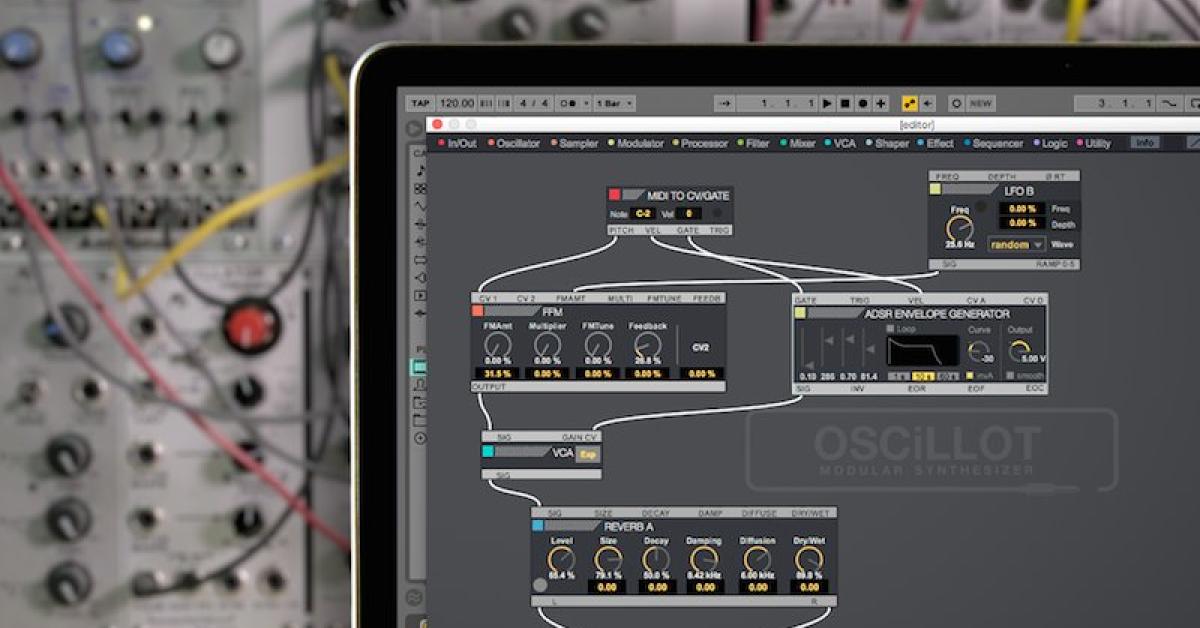1200x628 pixels.
Task: Click the PITCH output port on MIDI TO CV/GATE
Action: (621, 230)
